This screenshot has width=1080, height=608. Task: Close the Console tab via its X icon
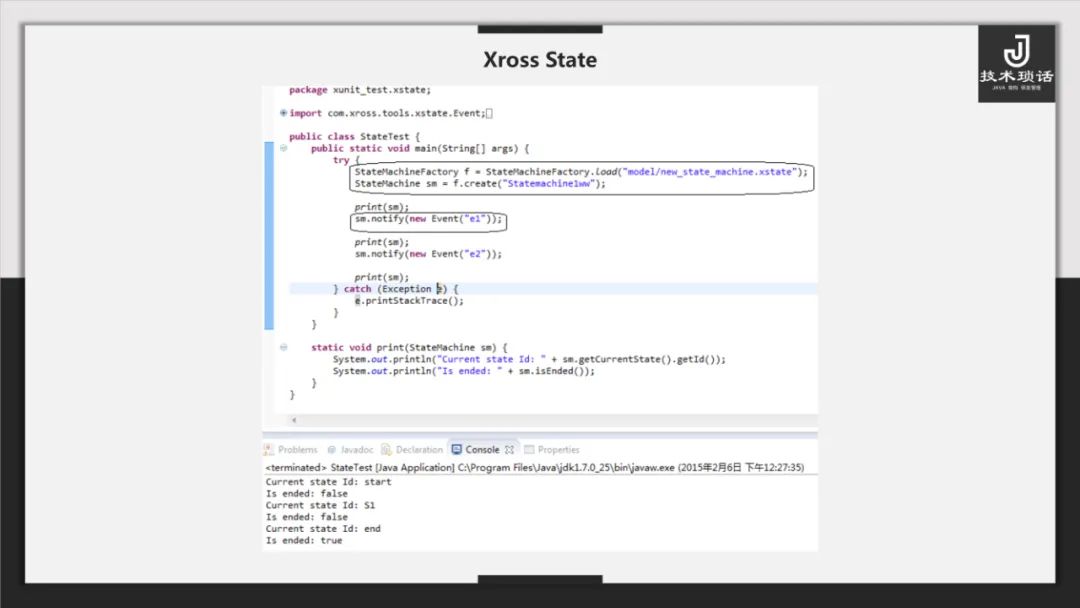click(509, 450)
